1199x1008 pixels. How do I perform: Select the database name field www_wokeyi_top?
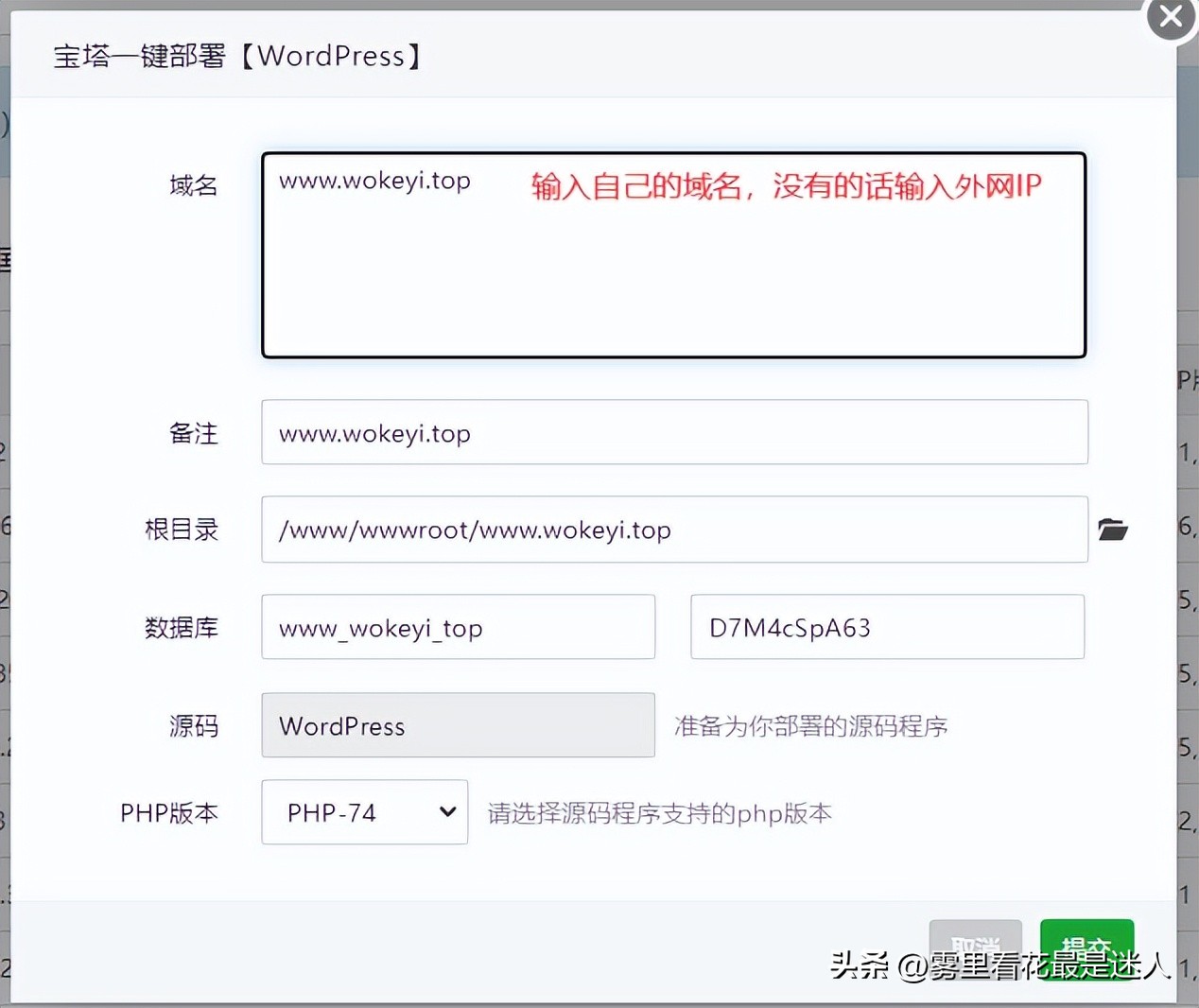pos(458,627)
